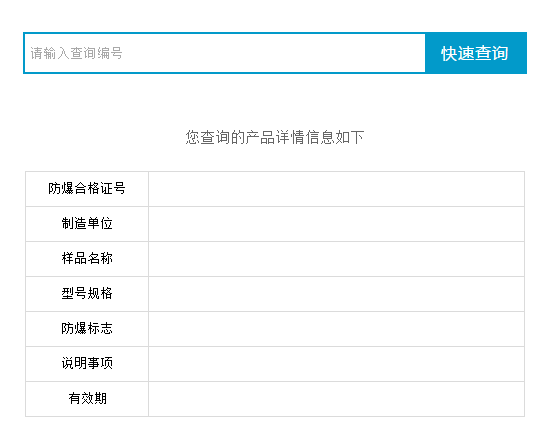
Task: Click the 有效期 value cell
Action: [x=336, y=399]
